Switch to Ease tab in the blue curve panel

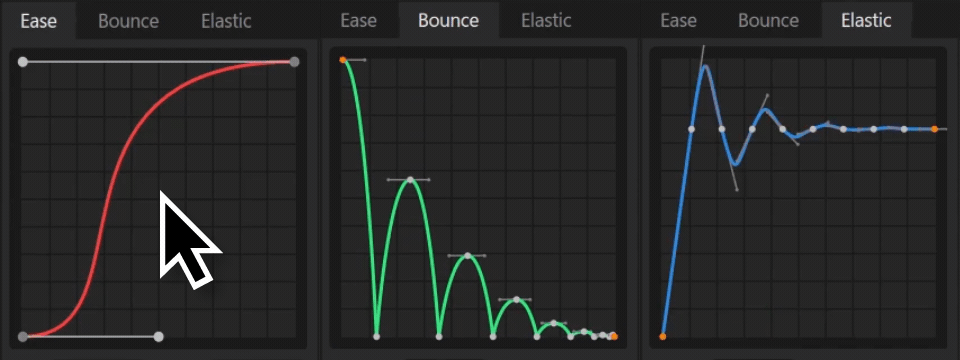[x=678, y=21]
